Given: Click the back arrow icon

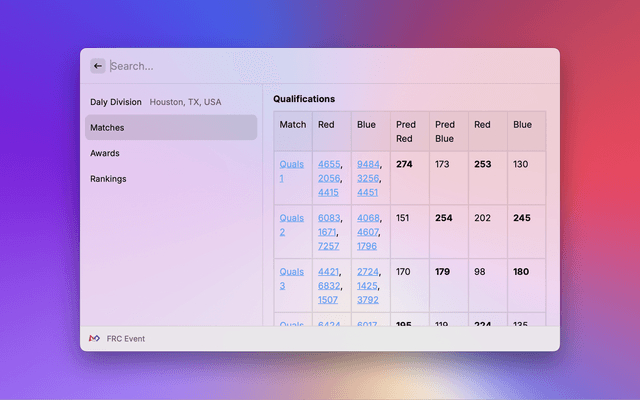Looking at the screenshot, I should (x=97, y=66).
